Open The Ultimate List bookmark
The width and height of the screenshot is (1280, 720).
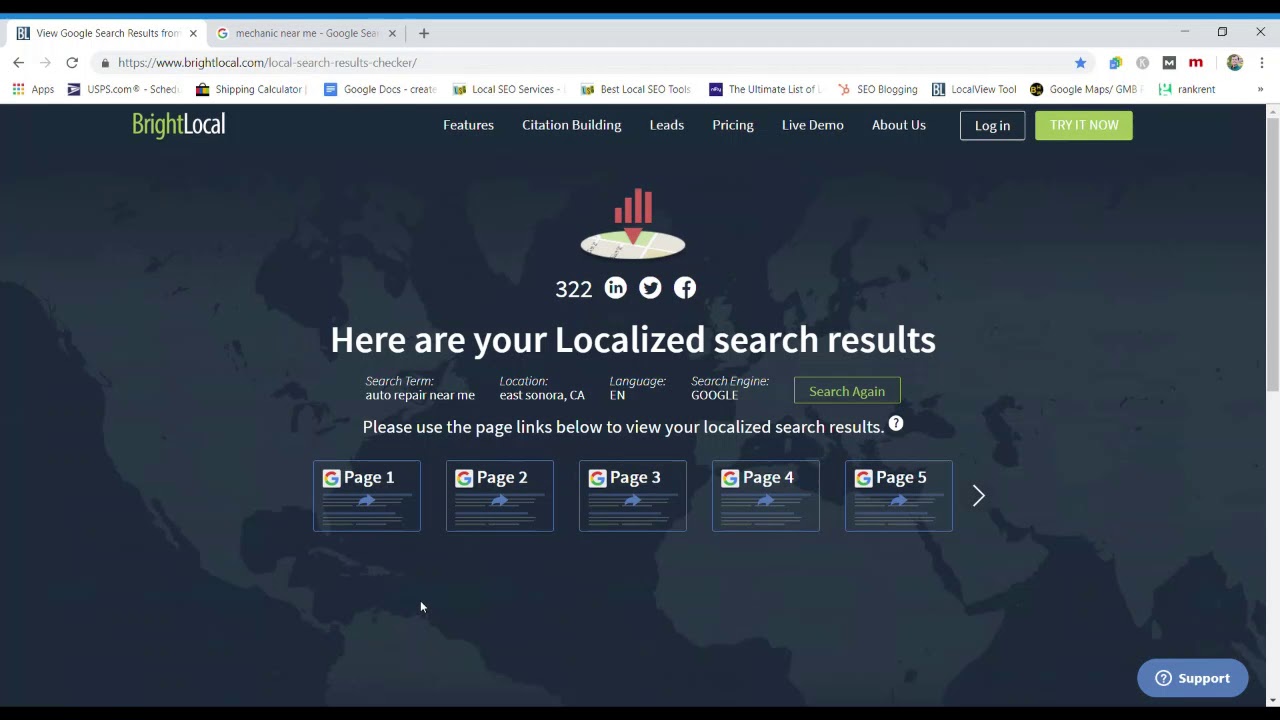click(x=765, y=89)
